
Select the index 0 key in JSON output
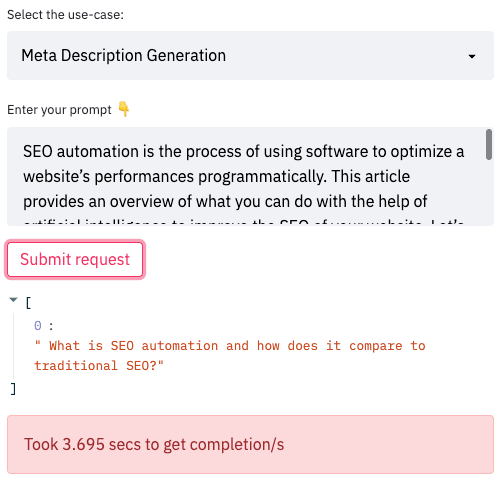click(38, 325)
